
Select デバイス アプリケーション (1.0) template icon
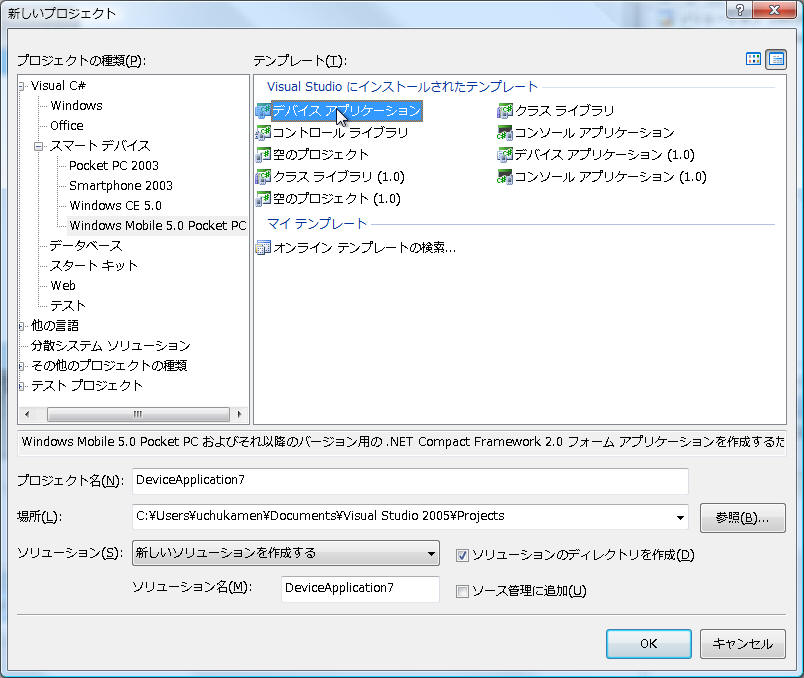point(505,155)
